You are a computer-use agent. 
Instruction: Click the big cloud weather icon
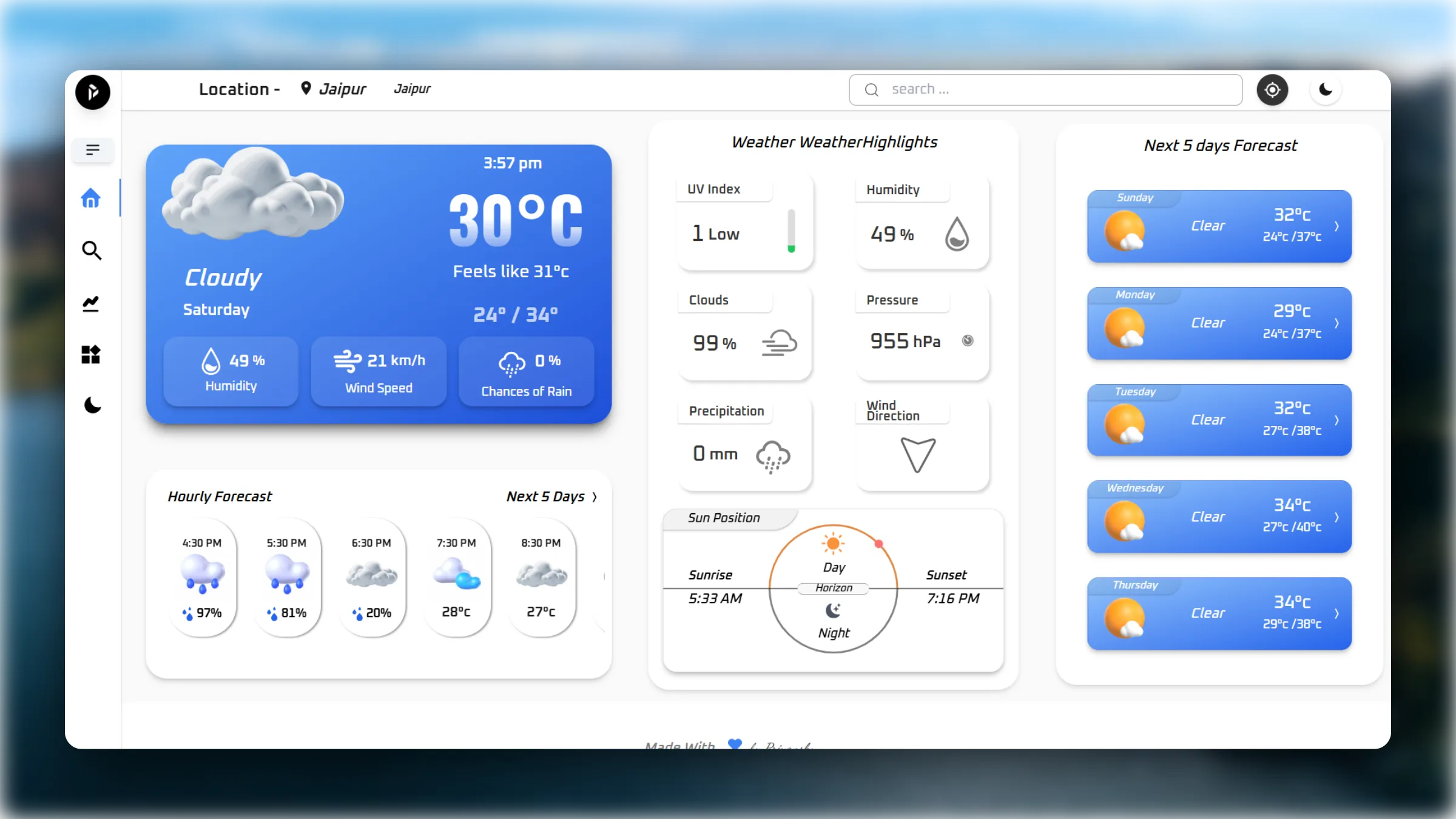pos(253,195)
